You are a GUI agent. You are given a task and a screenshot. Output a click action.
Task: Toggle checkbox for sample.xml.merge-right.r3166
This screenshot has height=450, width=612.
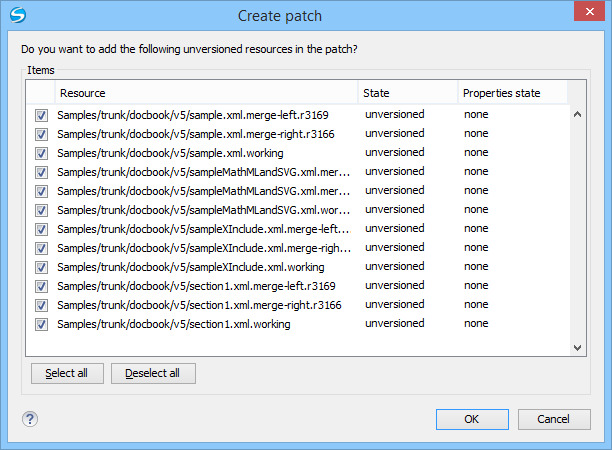click(x=41, y=134)
